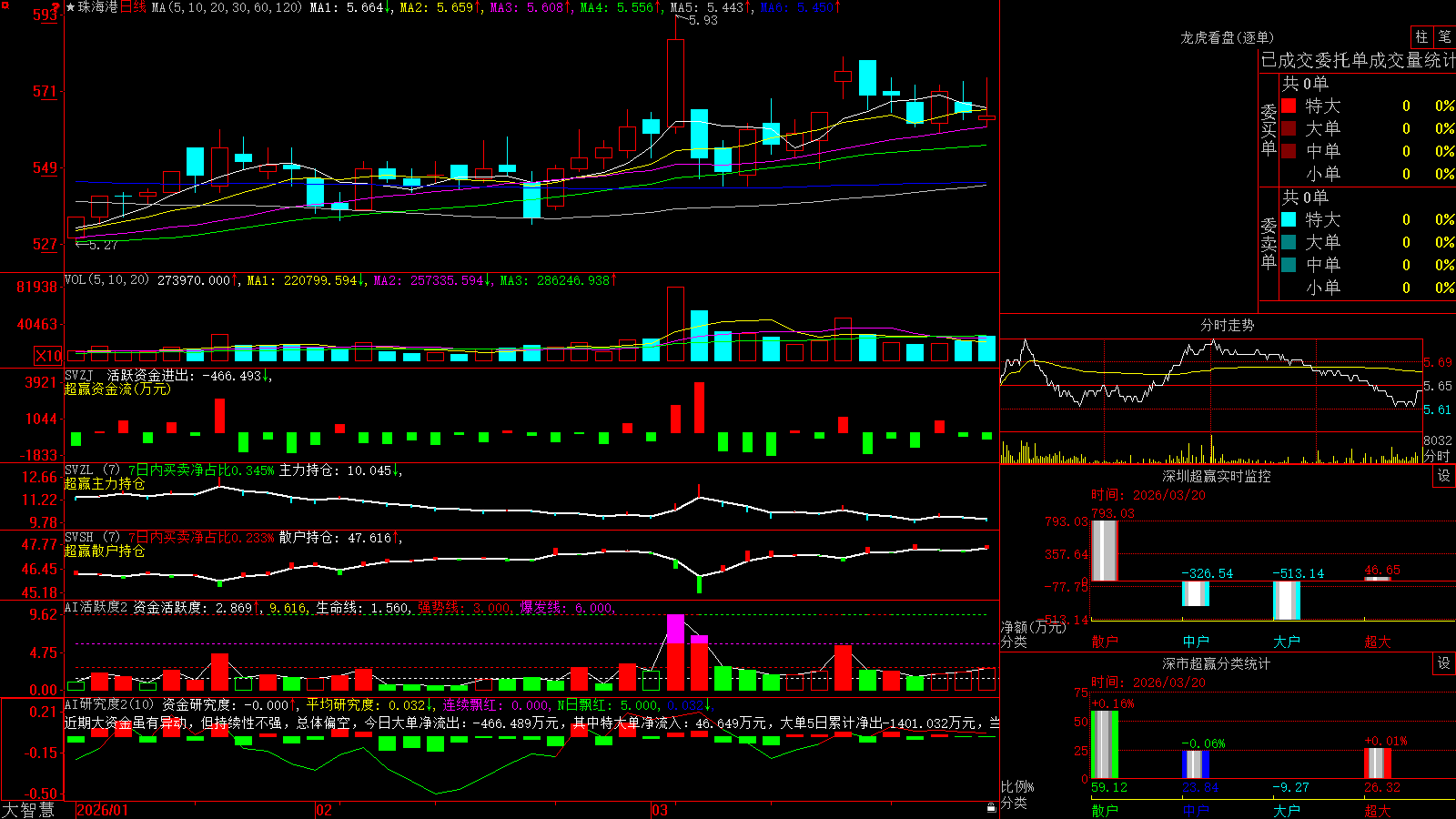1456x819 pixels.
Task: Click the SVSH (7) indicator label
Action: (x=92, y=537)
